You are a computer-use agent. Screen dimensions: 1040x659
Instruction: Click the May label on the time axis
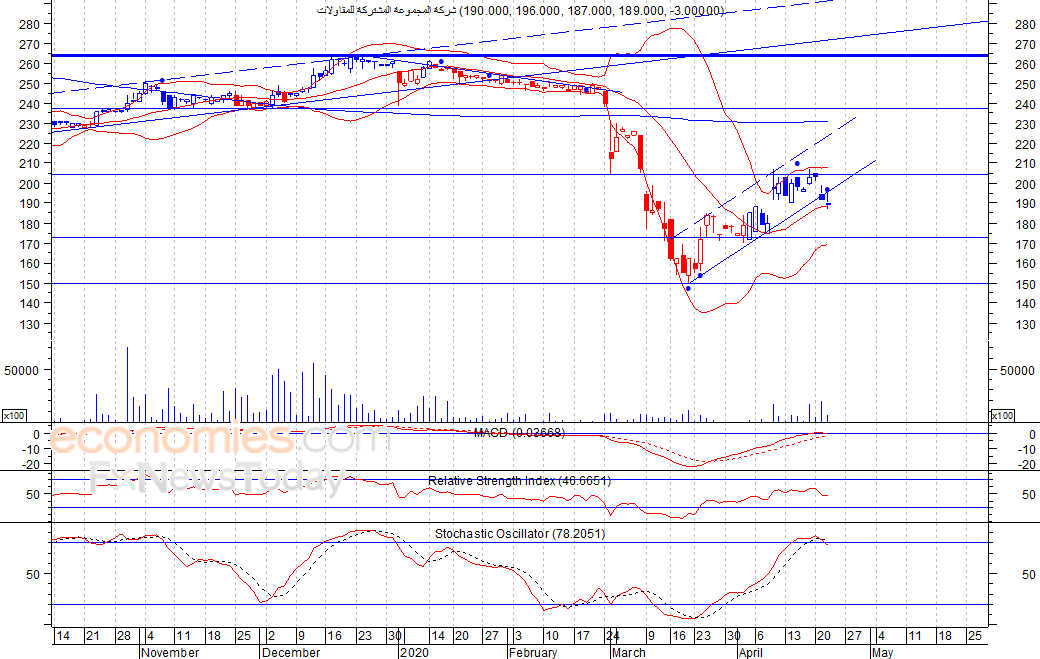[881, 652]
